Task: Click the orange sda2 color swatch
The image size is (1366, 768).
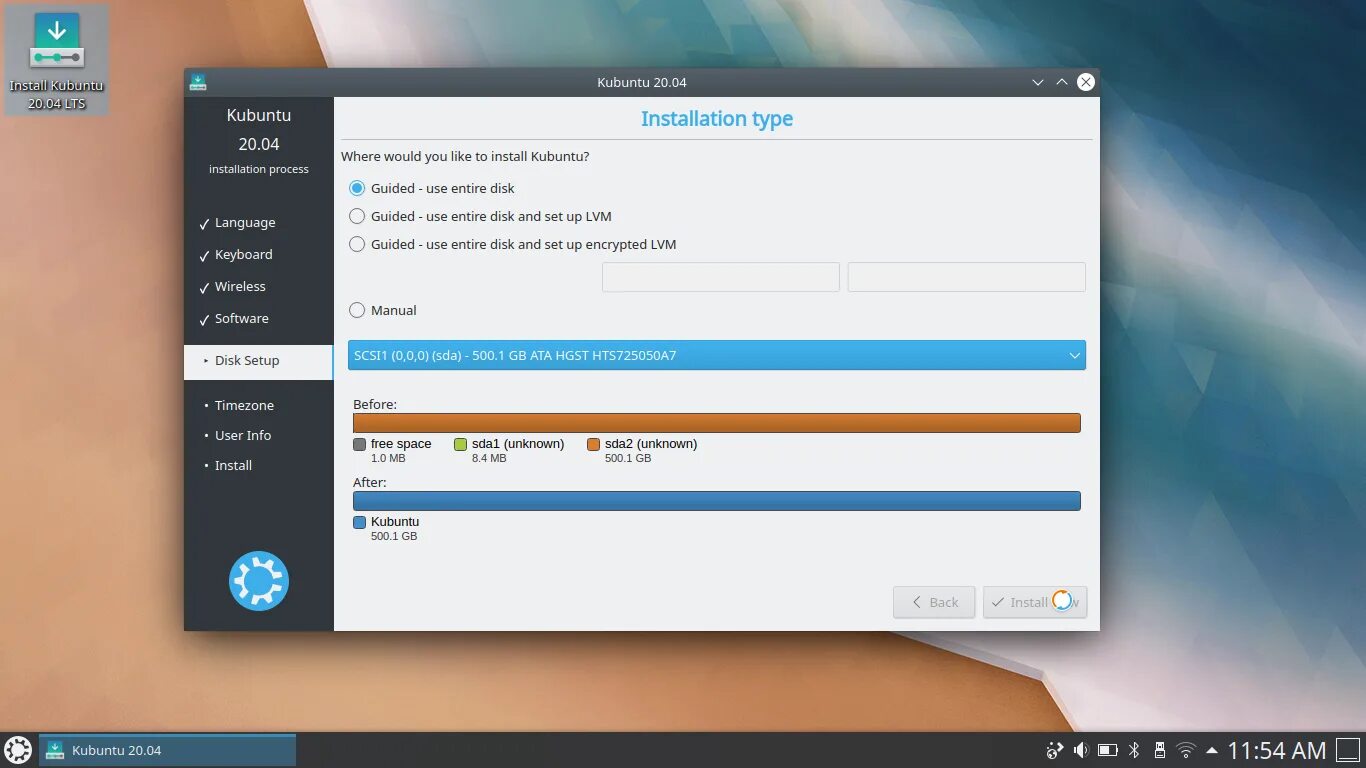Action: (594, 444)
